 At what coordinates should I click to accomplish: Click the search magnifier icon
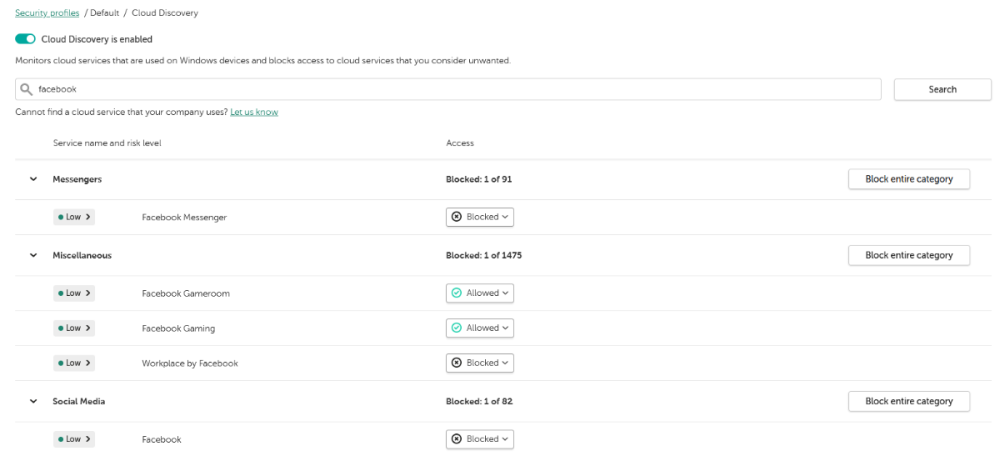click(26, 89)
